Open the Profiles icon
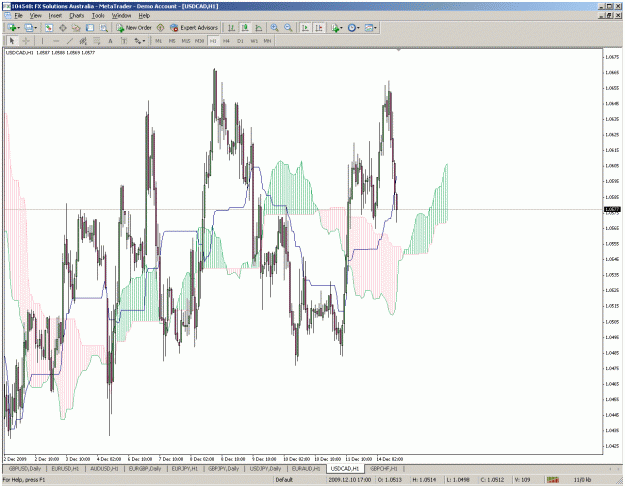 pyautogui.click(x=29, y=28)
